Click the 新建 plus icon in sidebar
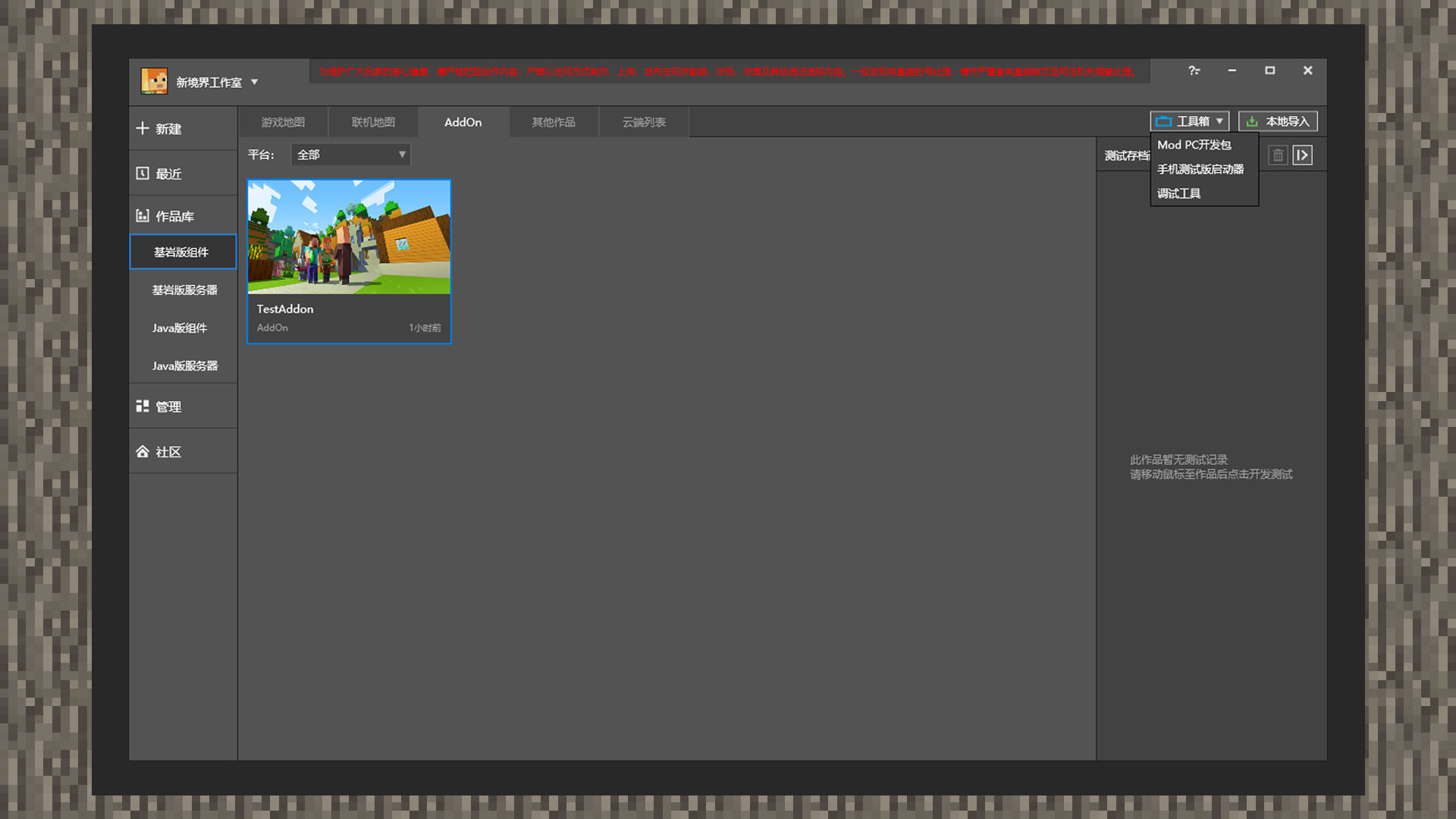The height and width of the screenshot is (819, 1456). [x=143, y=128]
